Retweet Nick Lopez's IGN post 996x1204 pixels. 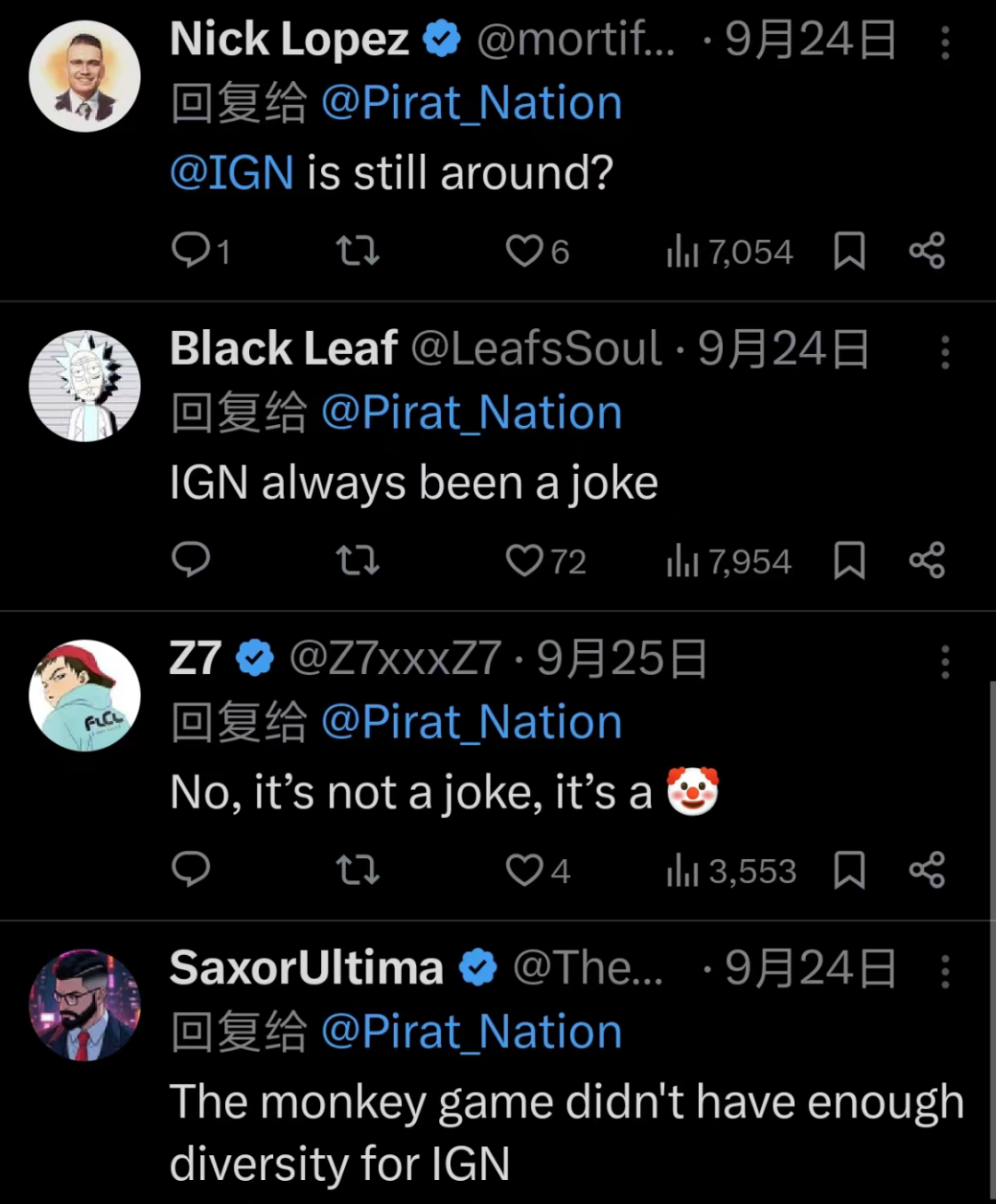click(x=357, y=251)
